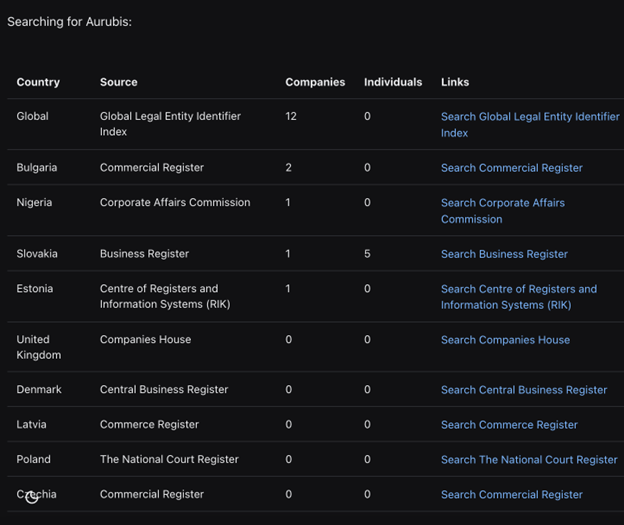Select the 'Searching for Aurubis:' heading text

[69, 21]
